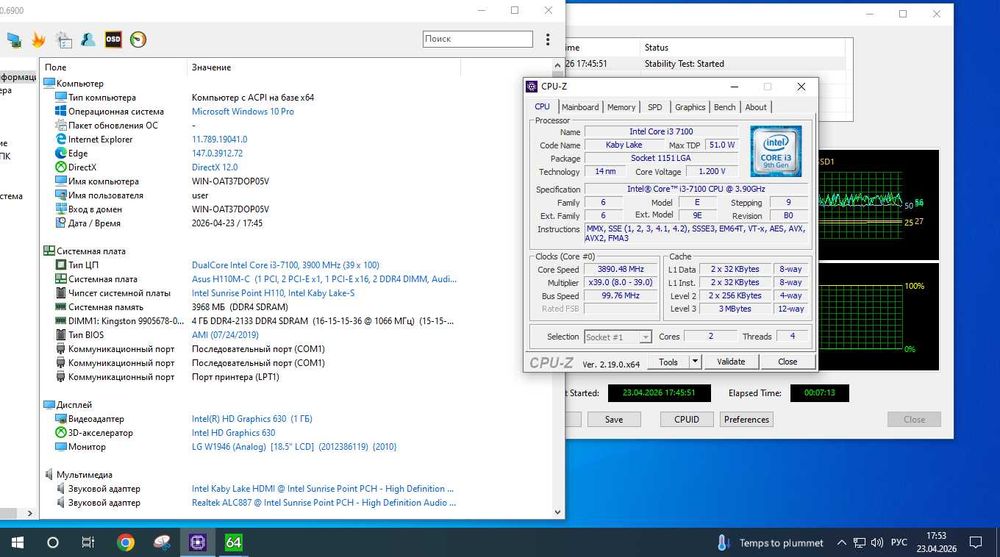Click the Видеоадаптер row icon
Screen dimensions: 1000x557
61,419
